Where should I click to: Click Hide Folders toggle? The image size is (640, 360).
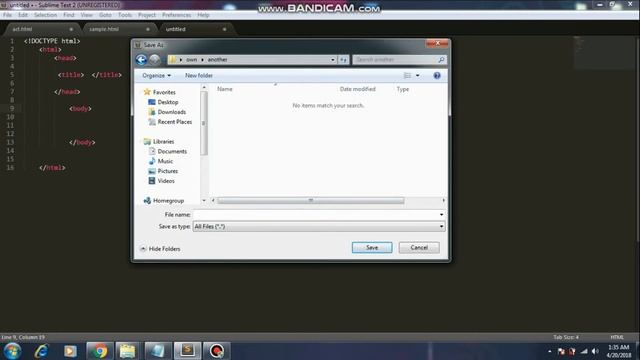coord(160,249)
